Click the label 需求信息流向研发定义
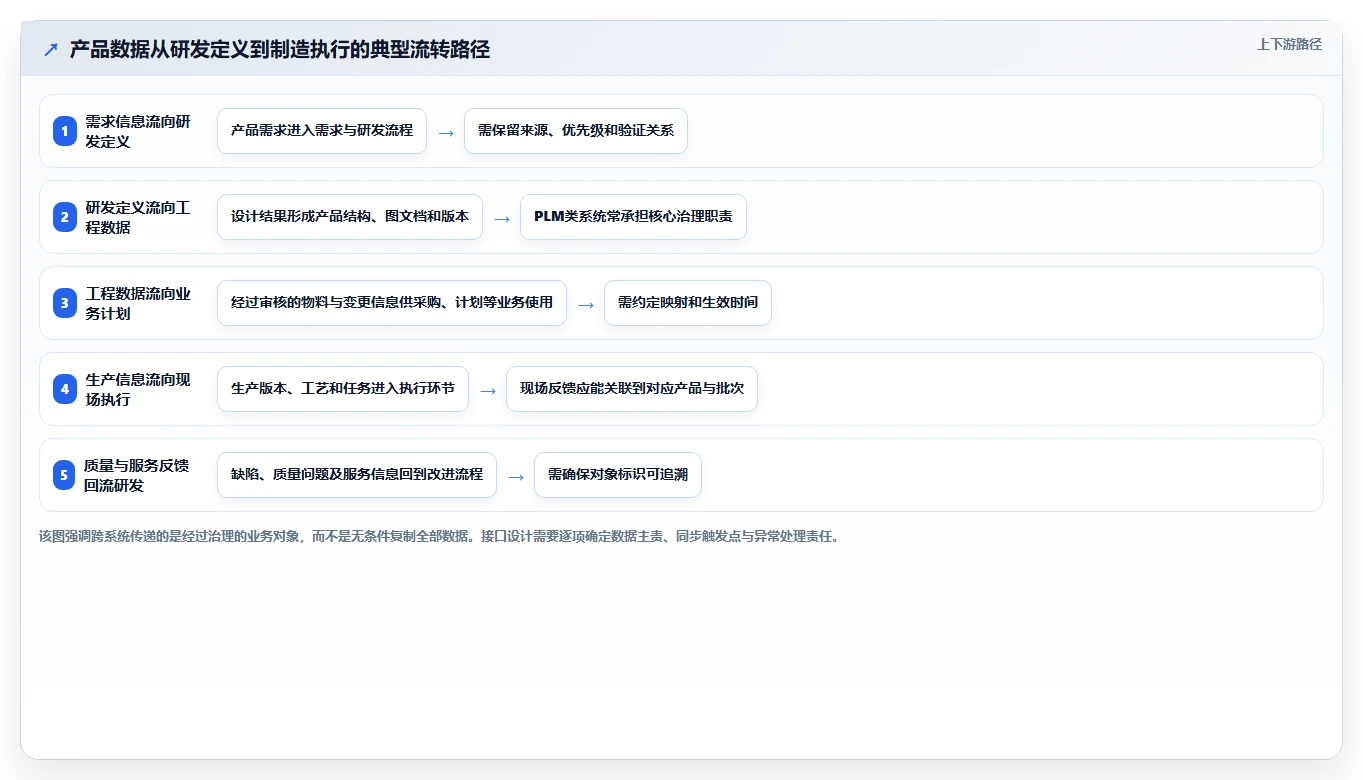The image size is (1363, 780). pyautogui.click(x=138, y=131)
